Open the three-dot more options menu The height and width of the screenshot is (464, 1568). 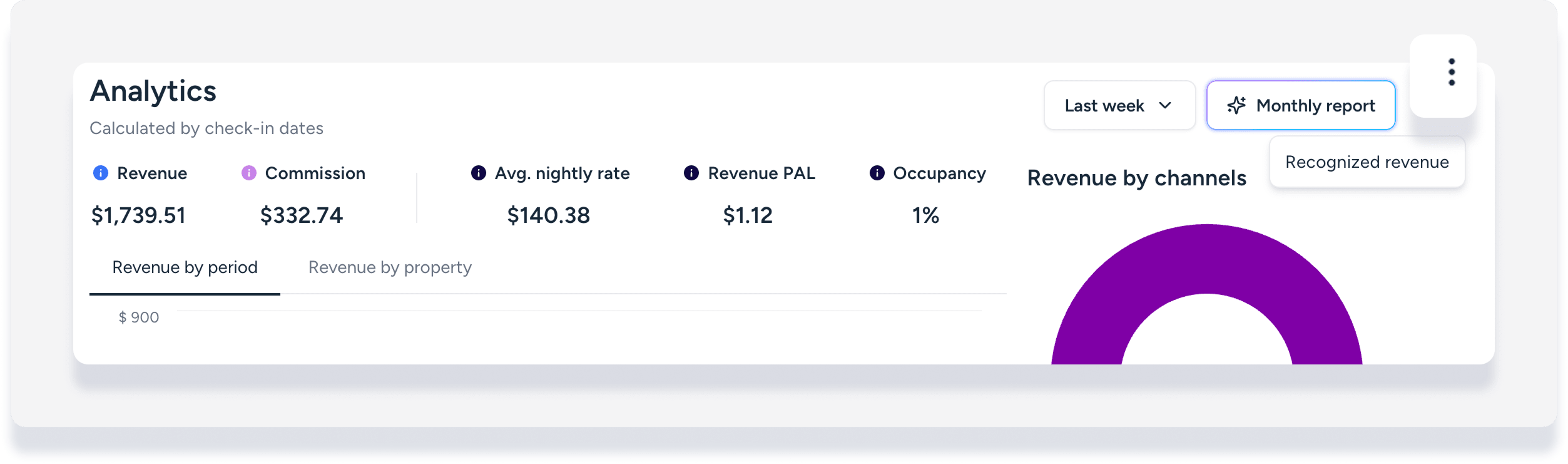[1452, 72]
